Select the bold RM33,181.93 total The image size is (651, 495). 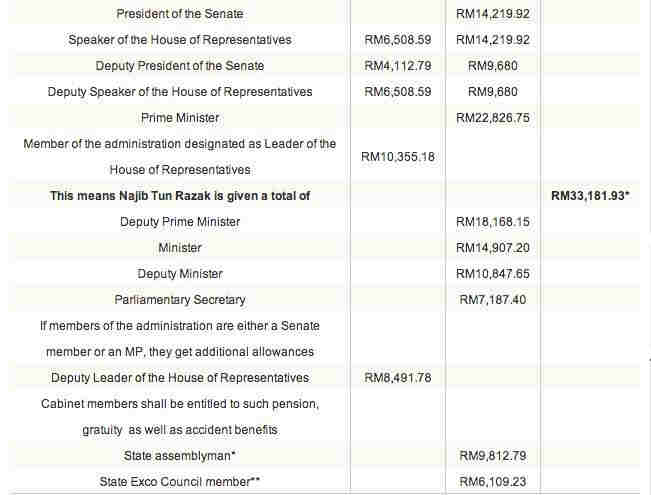(590, 196)
